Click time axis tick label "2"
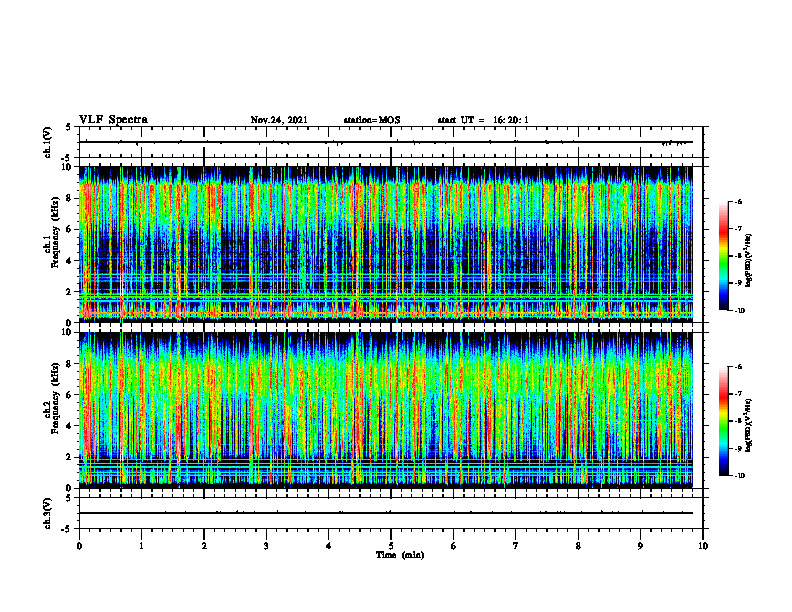 pos(204,546)
